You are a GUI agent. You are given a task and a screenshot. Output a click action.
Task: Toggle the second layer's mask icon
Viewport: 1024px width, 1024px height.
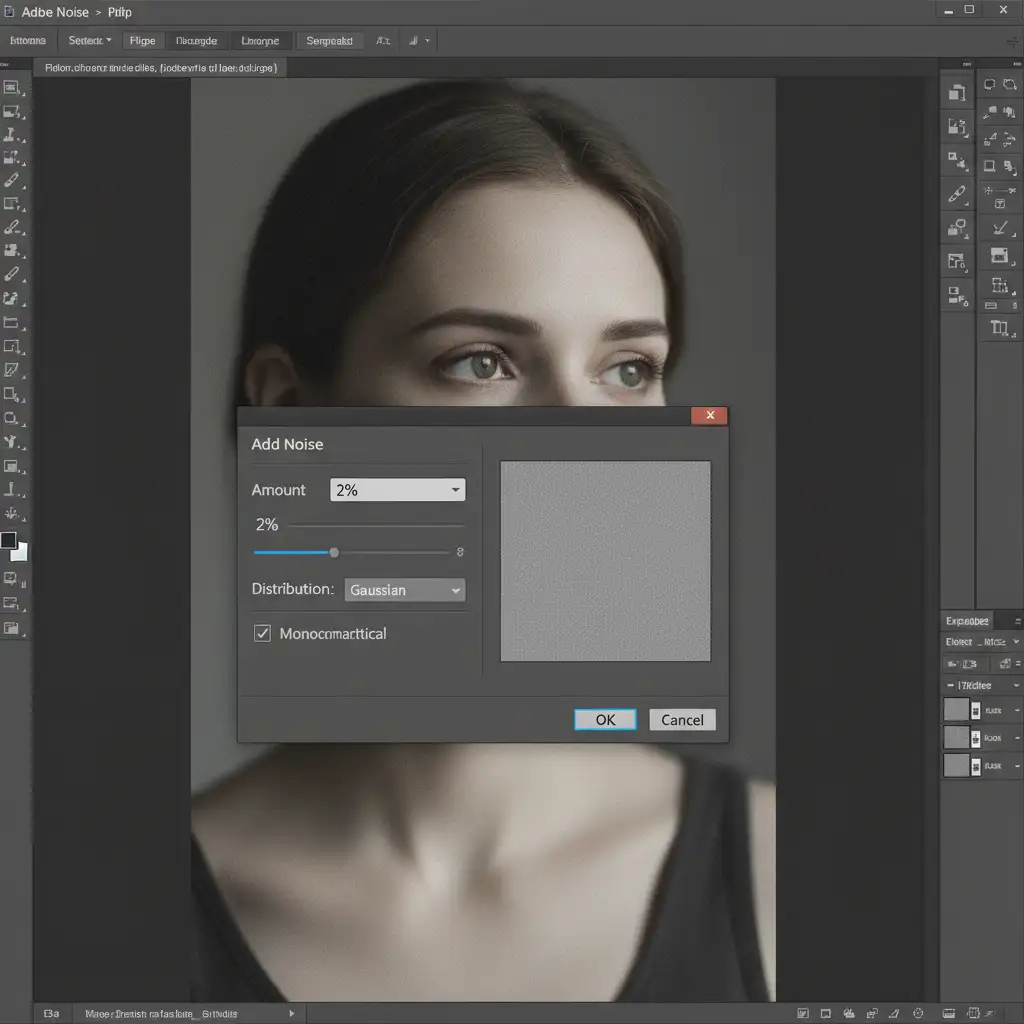(976, 738)
